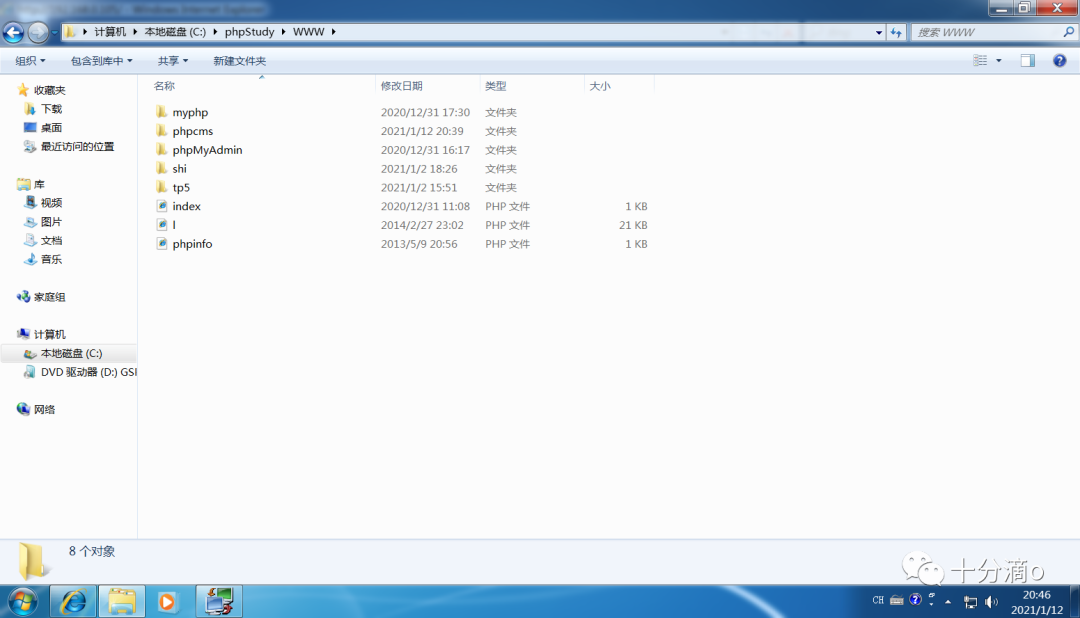Expand arrow after 计算机 in breadcrumb
This screenshot has width=1080, height=618.
coord(135,32)
